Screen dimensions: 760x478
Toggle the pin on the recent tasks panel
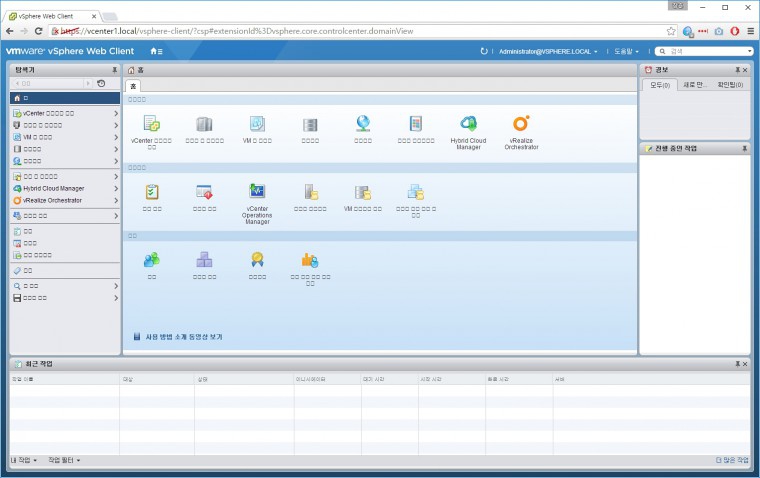[738, 364]
